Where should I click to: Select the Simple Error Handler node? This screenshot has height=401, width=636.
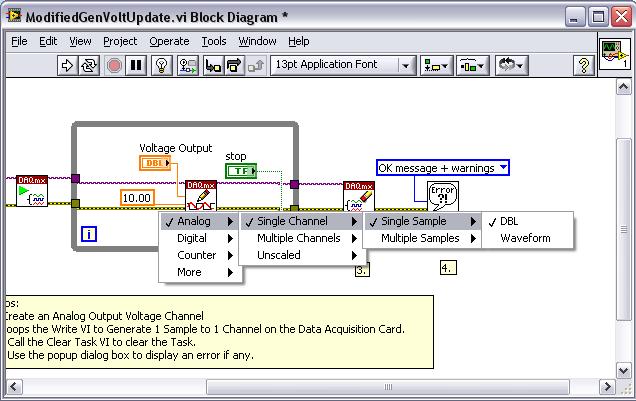[x=443, y=196]
